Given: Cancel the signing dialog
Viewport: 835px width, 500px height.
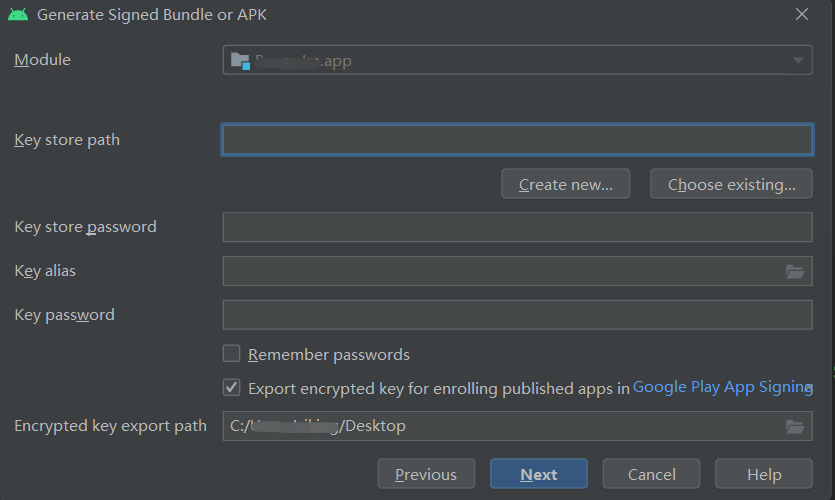Looking at the screenshot, I should (652, 474).
